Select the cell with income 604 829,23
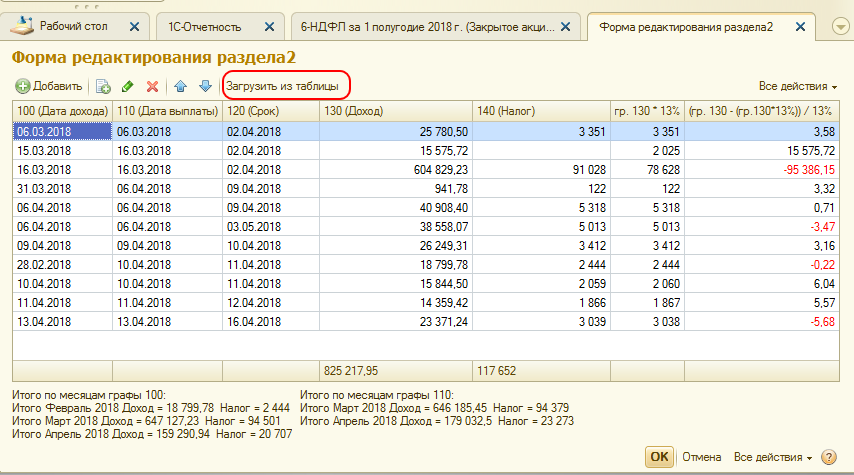 (395, 169)
